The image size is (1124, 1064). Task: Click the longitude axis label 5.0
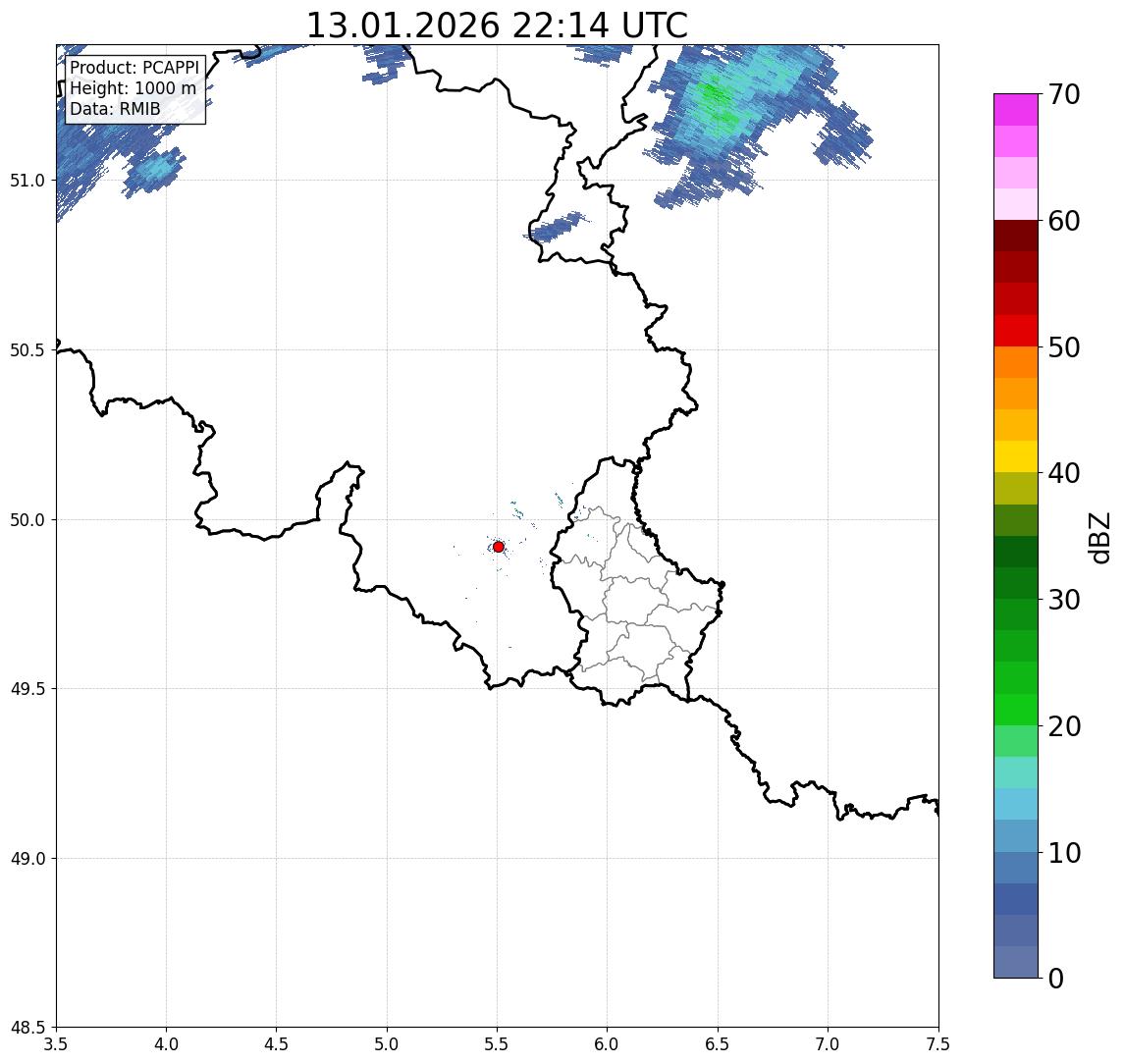coord(387,1044)
